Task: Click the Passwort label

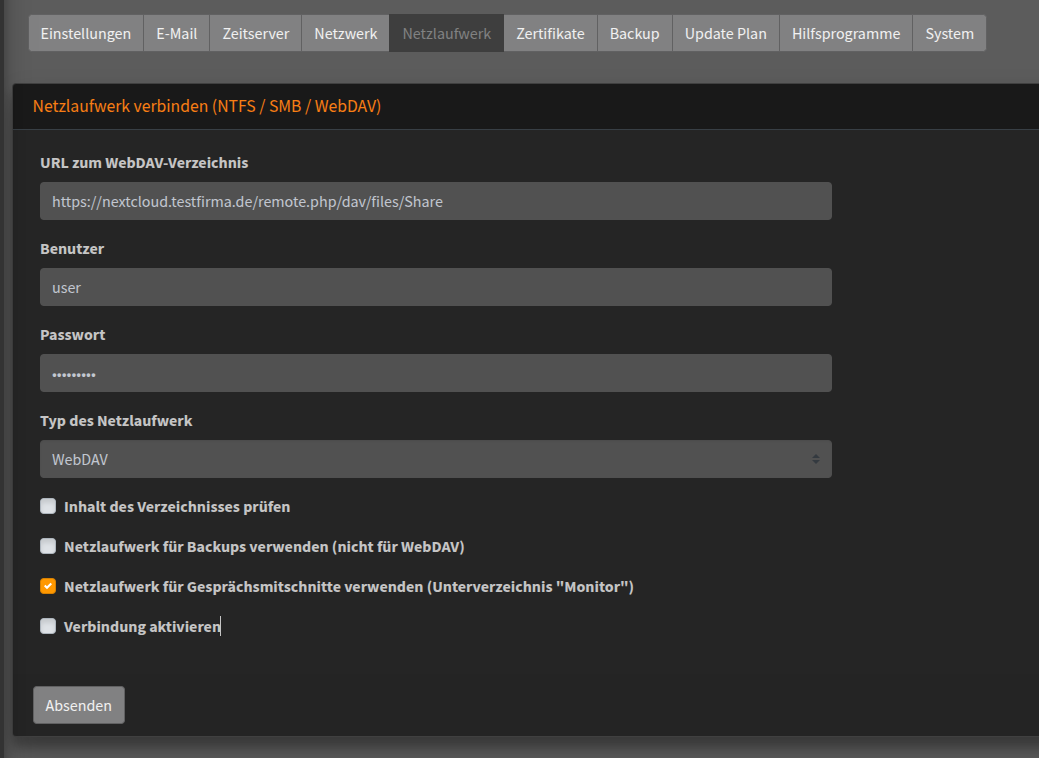Action: [73, 335]
